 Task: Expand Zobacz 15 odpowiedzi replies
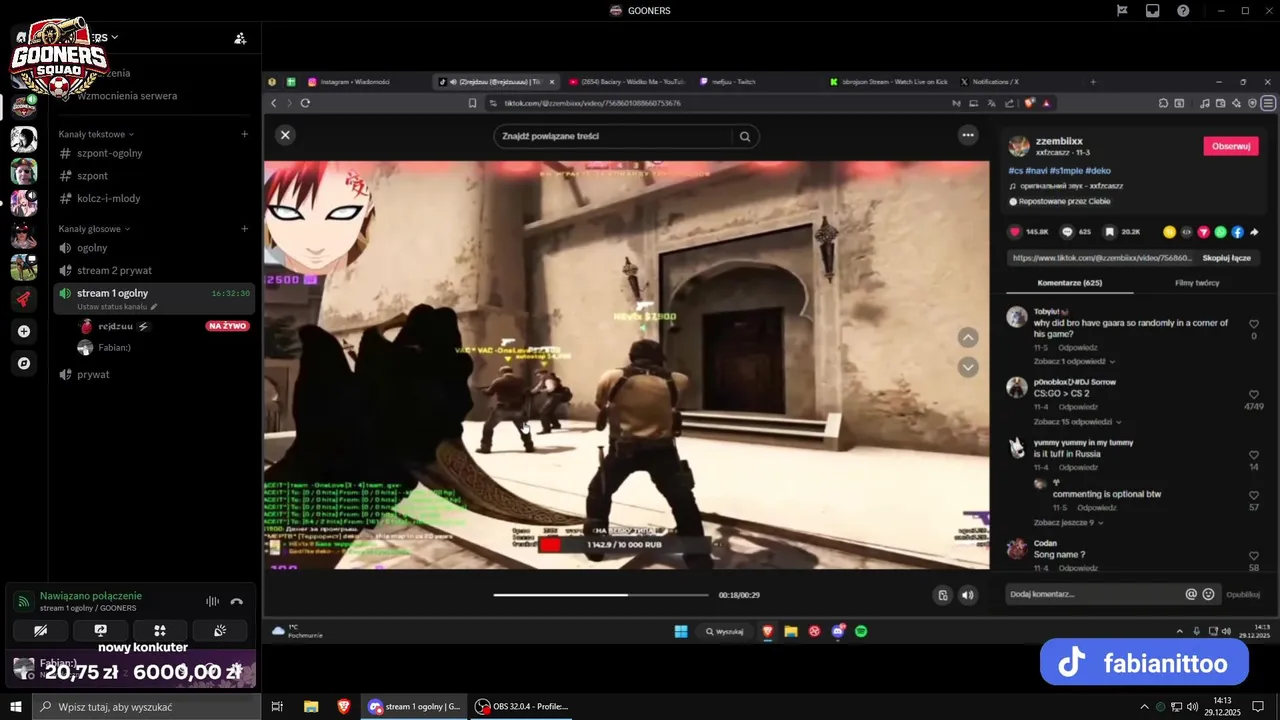tap(1078, 422)
